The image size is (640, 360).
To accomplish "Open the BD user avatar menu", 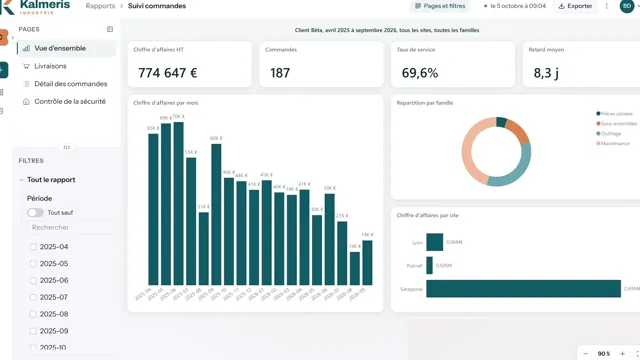I will tap(627, 6).
